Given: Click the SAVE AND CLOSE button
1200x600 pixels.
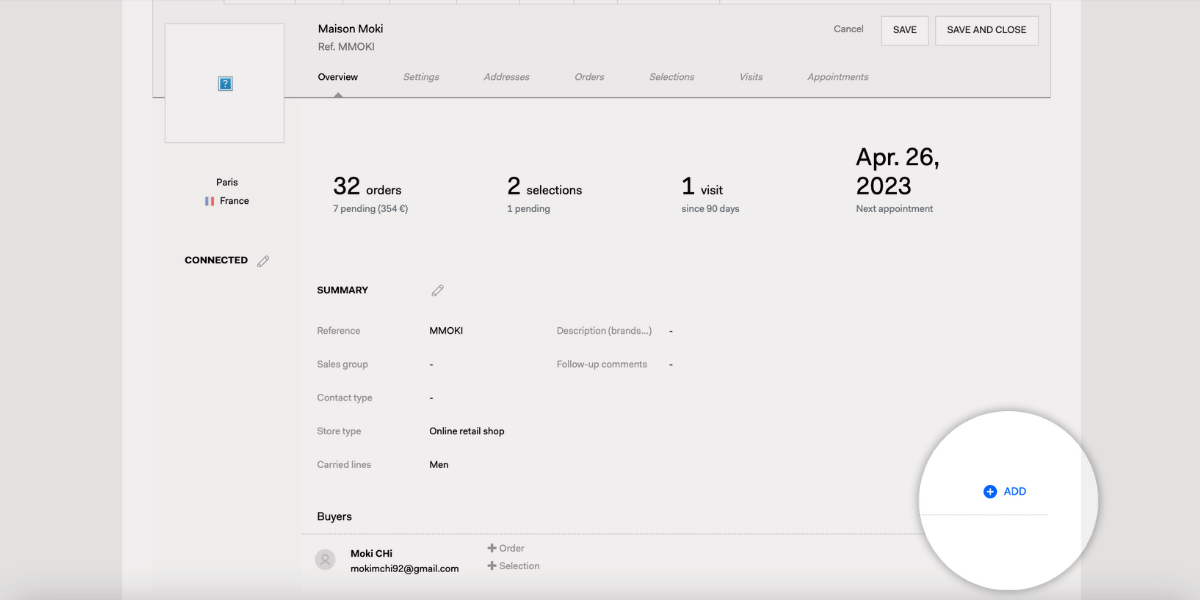Looking at the screenshot, I should (x=987, y=30).
